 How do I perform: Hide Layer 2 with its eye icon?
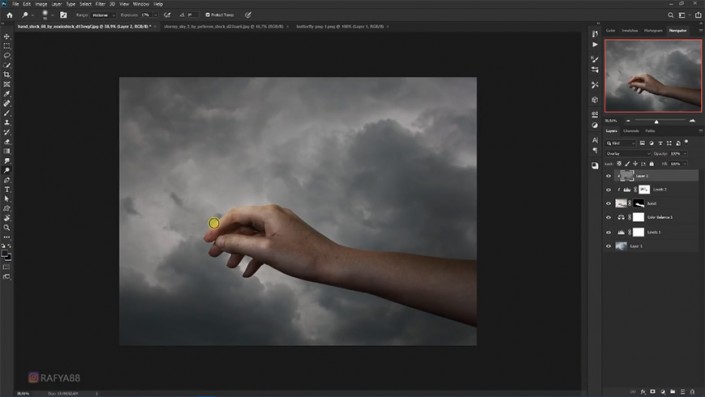[608, 176]
